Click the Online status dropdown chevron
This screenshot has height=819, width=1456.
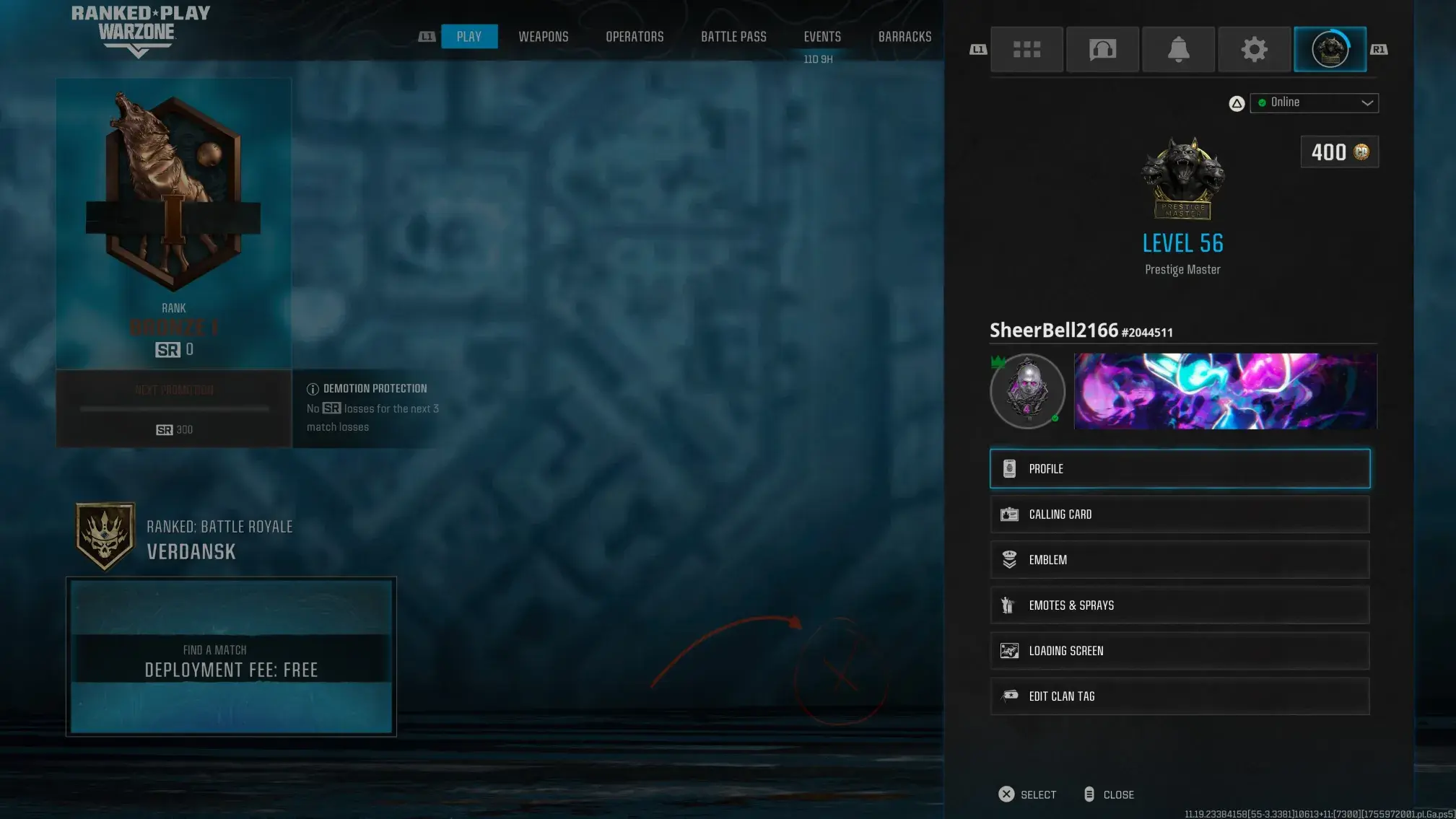click(1366, 102)
